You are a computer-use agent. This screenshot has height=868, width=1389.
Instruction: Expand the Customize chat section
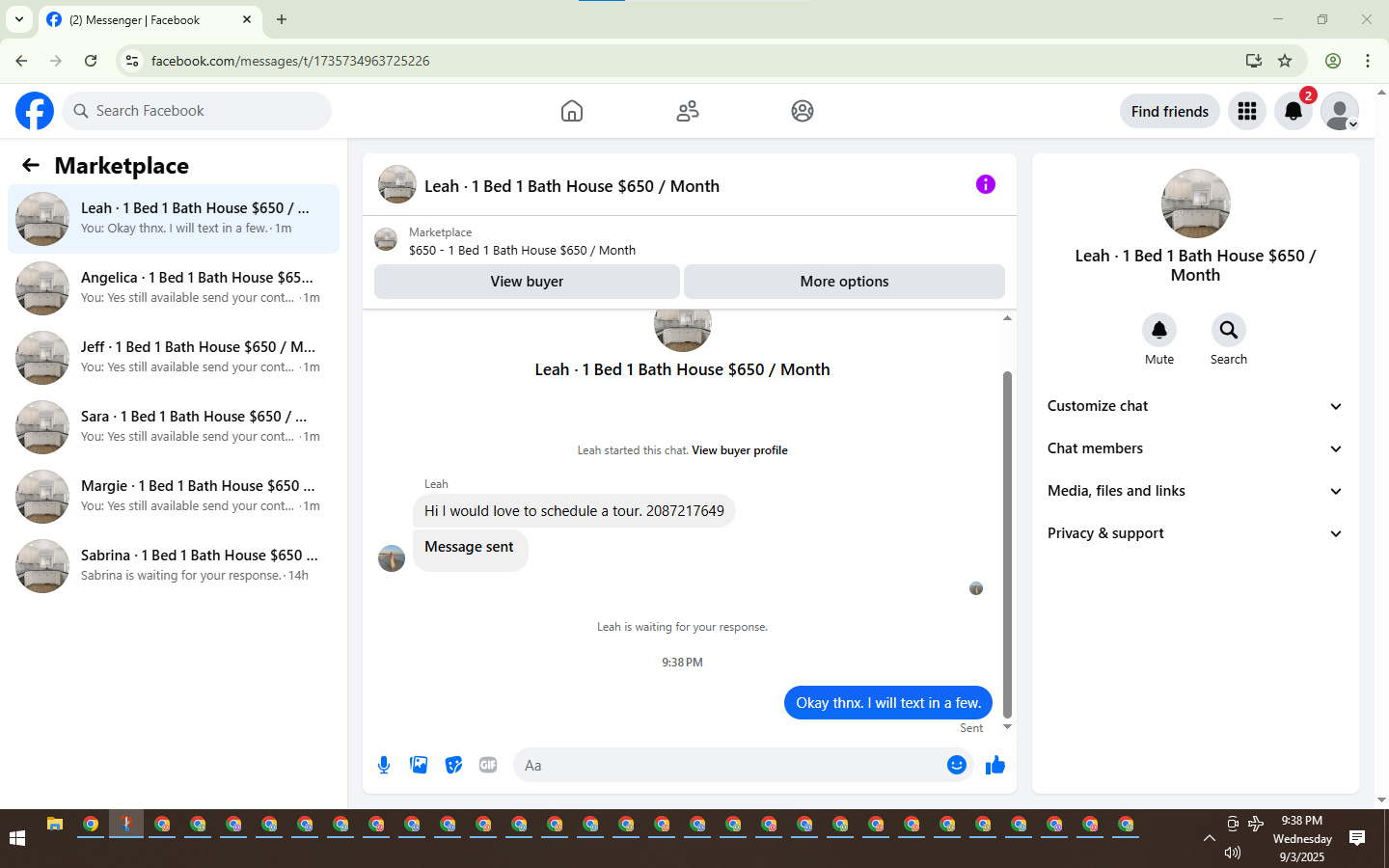(1195, 406)
